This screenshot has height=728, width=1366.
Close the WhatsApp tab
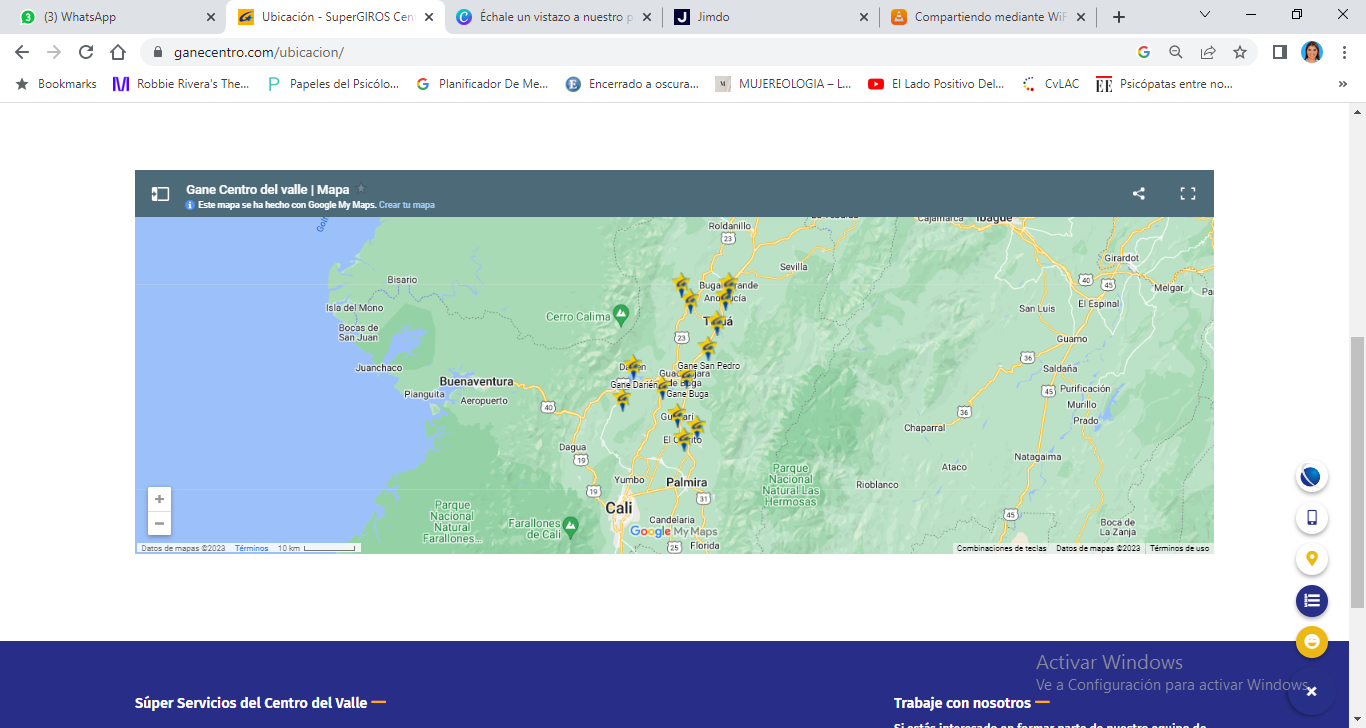coord(211,17)
